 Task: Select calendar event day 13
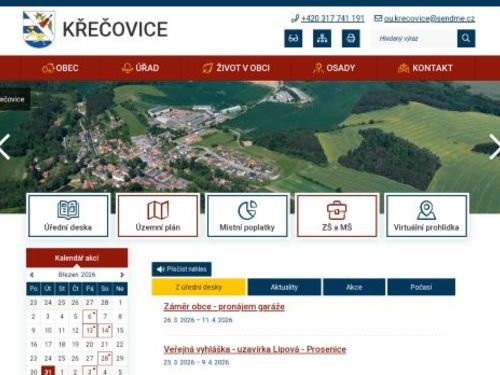pos(90,330)
